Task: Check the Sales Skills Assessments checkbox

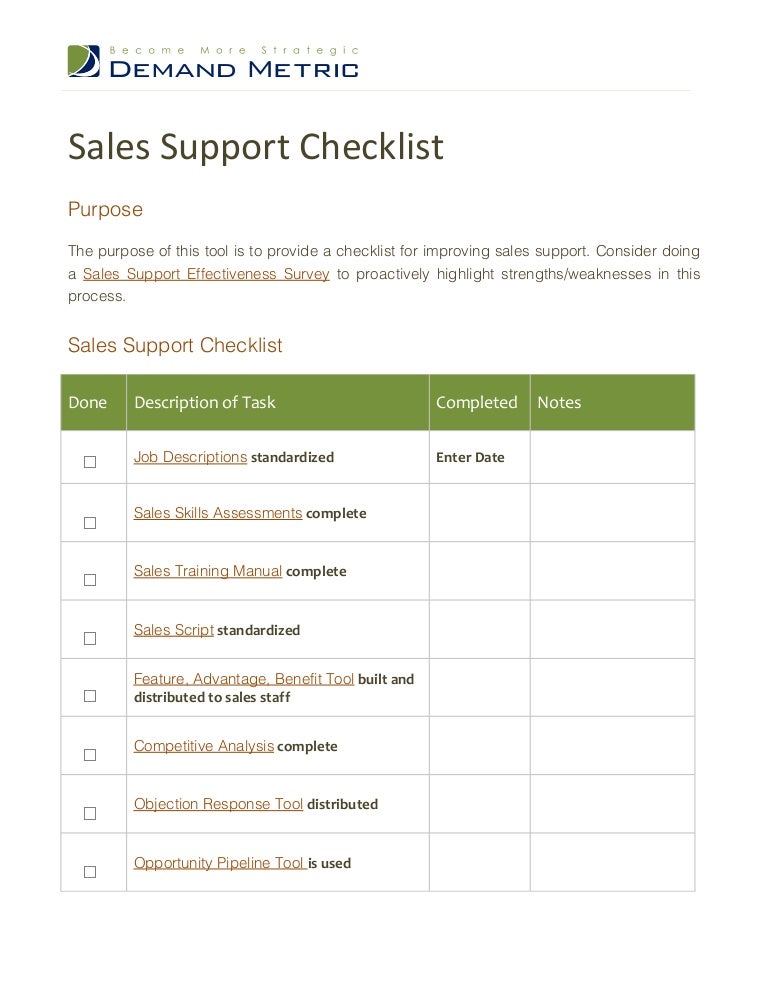Action: coord(90,523)
